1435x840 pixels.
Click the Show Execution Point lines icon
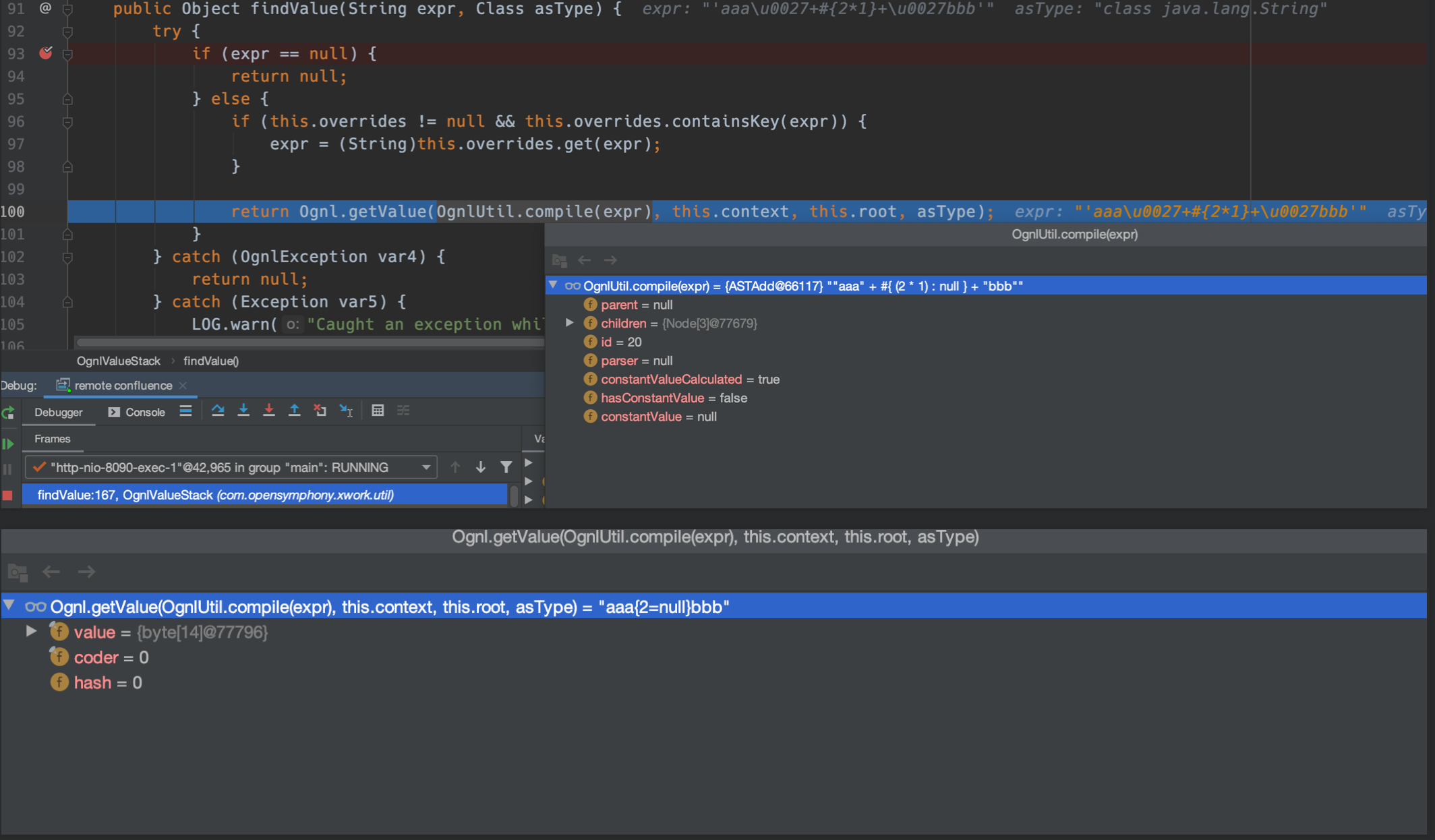click(x=186, y=411)
